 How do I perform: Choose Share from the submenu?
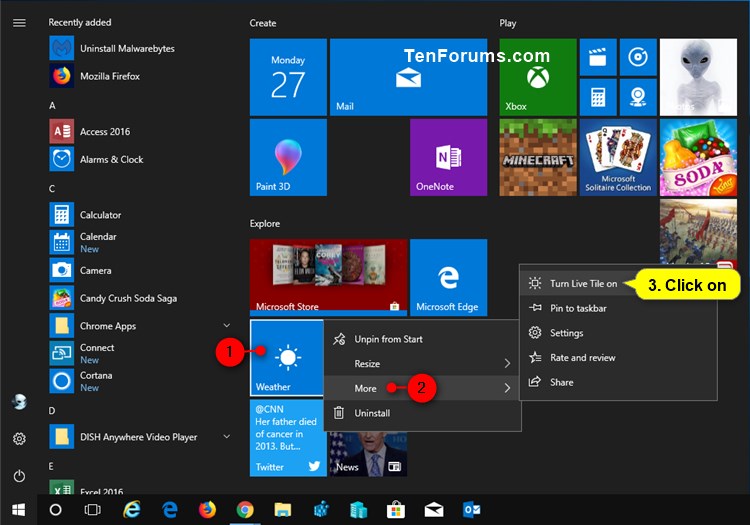point(618,382)
